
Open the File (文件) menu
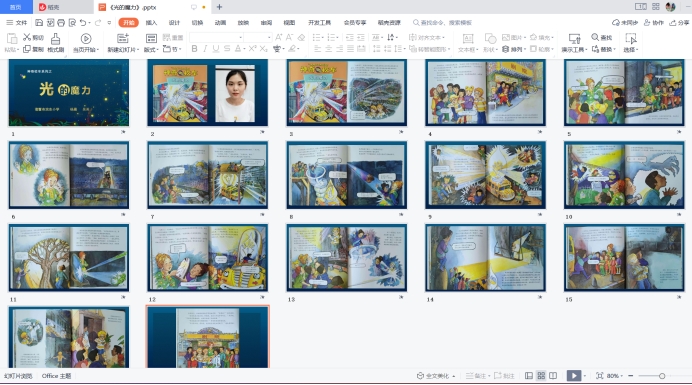click(17, 23)
